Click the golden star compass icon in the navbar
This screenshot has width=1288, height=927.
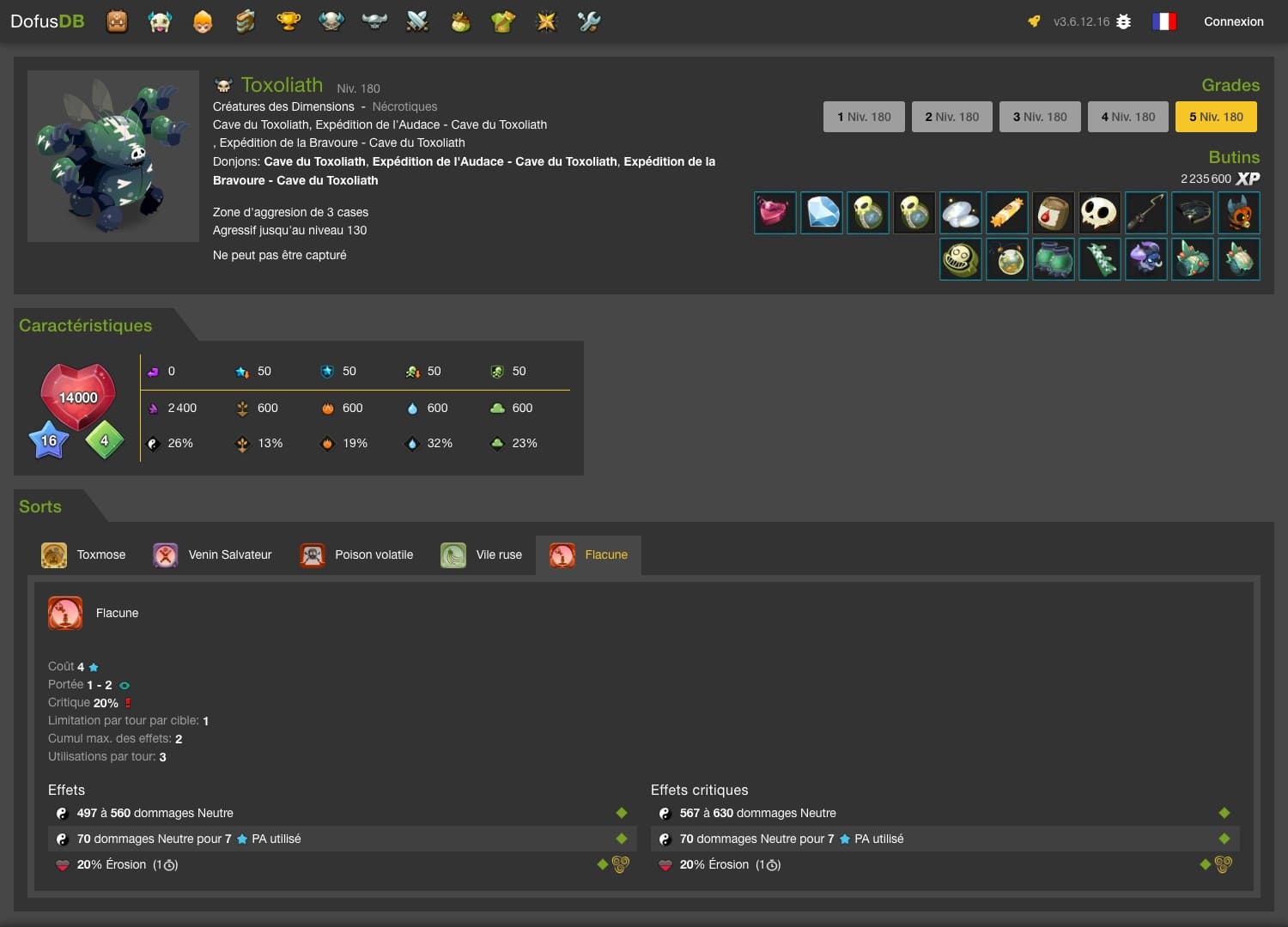click(546, 21)
